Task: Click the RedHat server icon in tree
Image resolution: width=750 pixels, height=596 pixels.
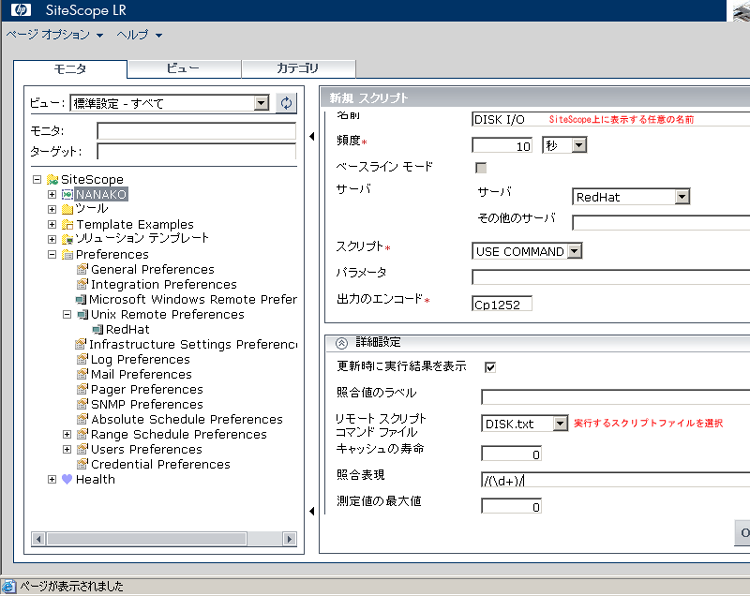Action: (98, 330)
